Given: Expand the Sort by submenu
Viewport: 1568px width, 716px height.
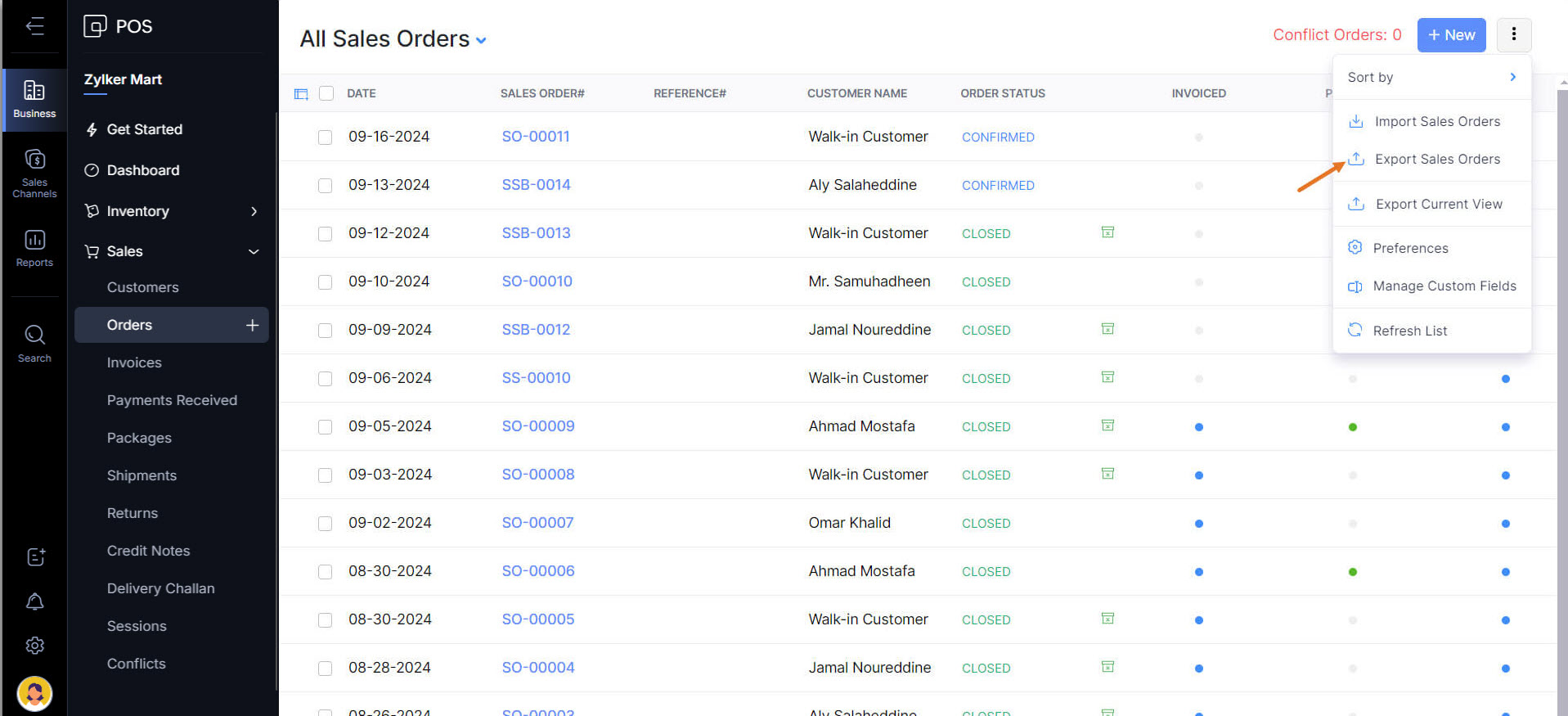Looking at the screenshot, I should click(x=1431, y=77).
